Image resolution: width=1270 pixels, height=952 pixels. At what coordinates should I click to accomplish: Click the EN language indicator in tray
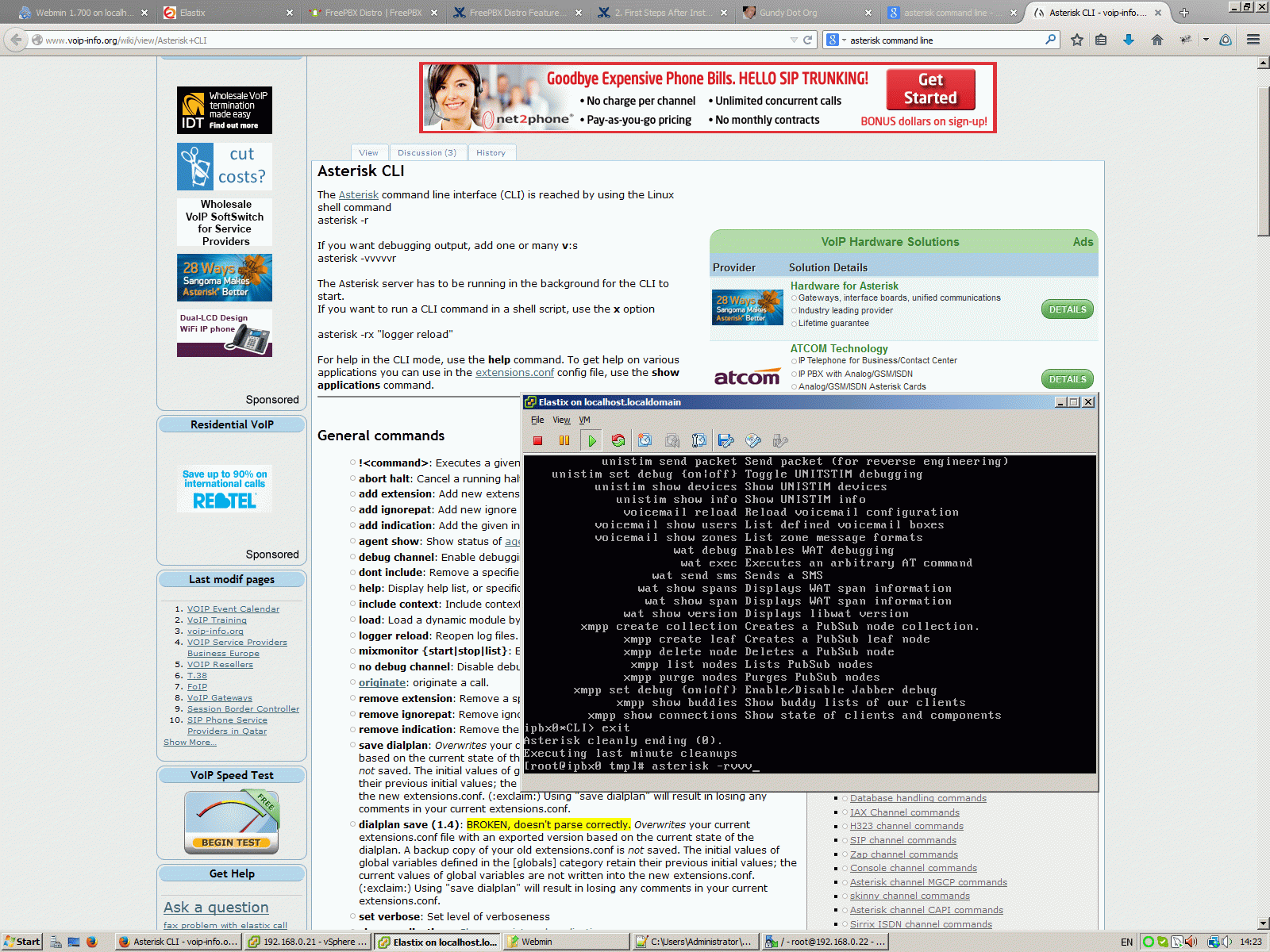point(1126,942)
